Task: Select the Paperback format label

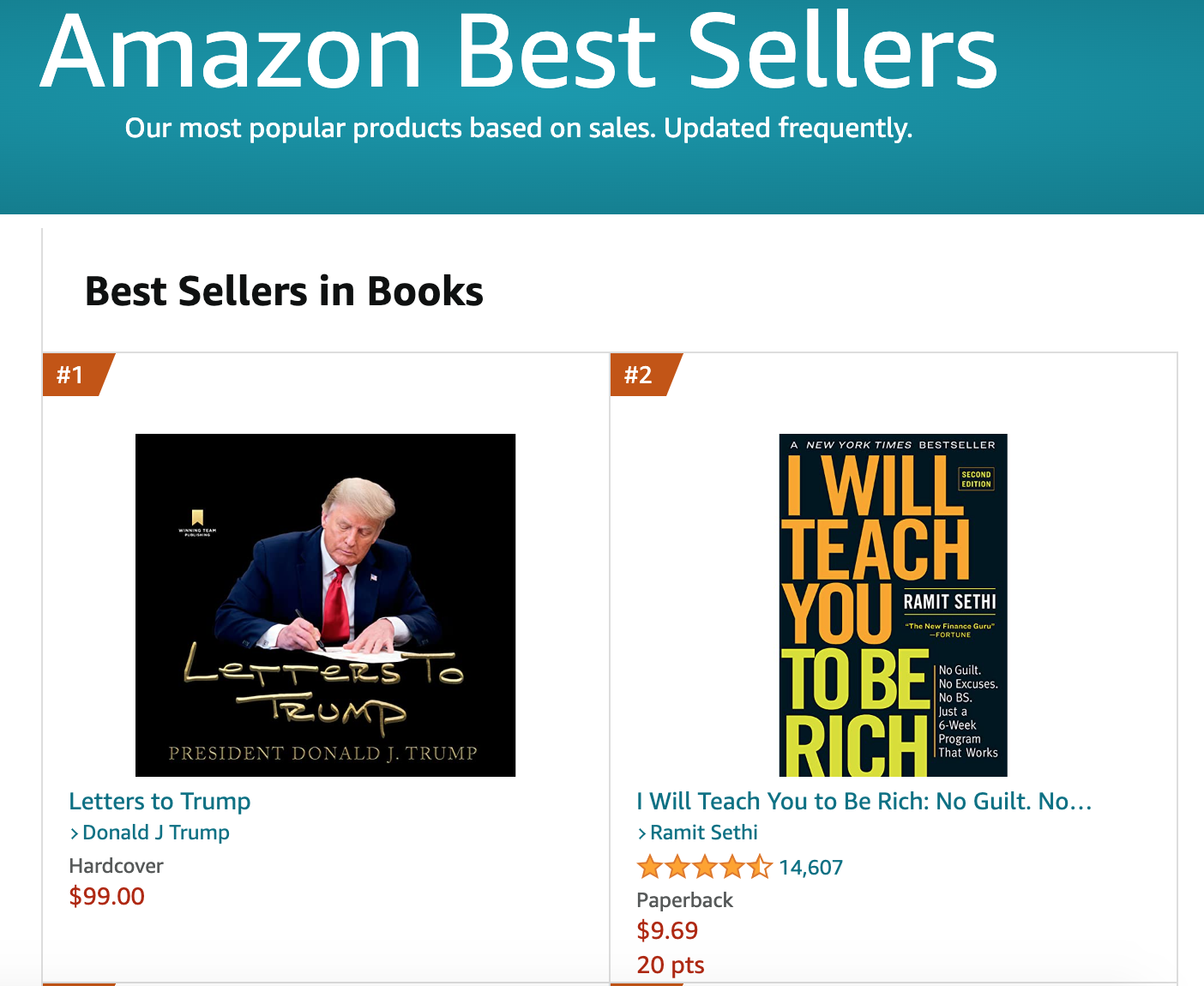Action: pos(684,900)
